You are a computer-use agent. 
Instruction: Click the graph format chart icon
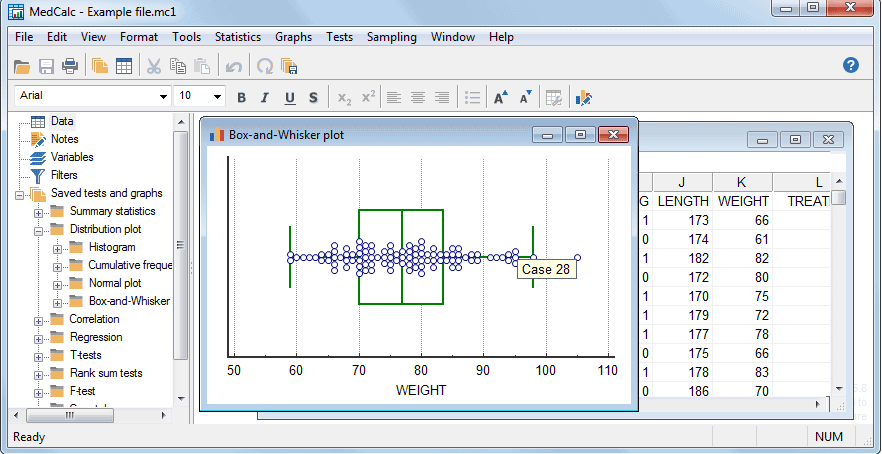pos(584,98)
